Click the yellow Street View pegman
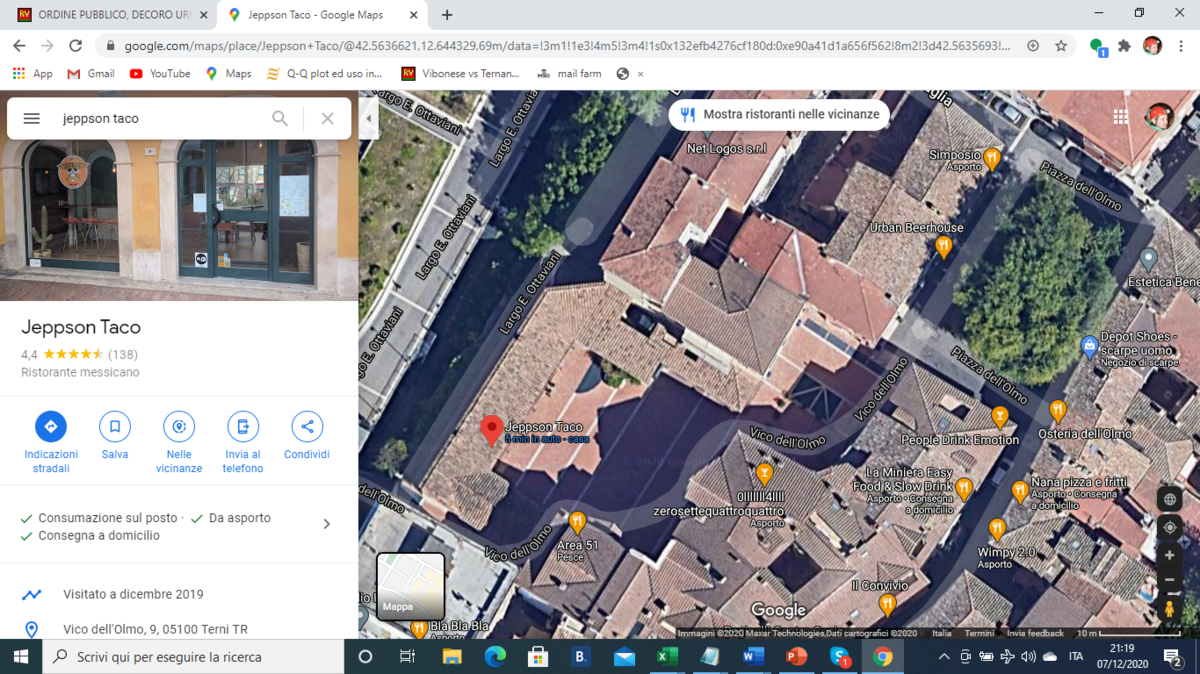1200x674 pixels. (x=1169, y=608)
